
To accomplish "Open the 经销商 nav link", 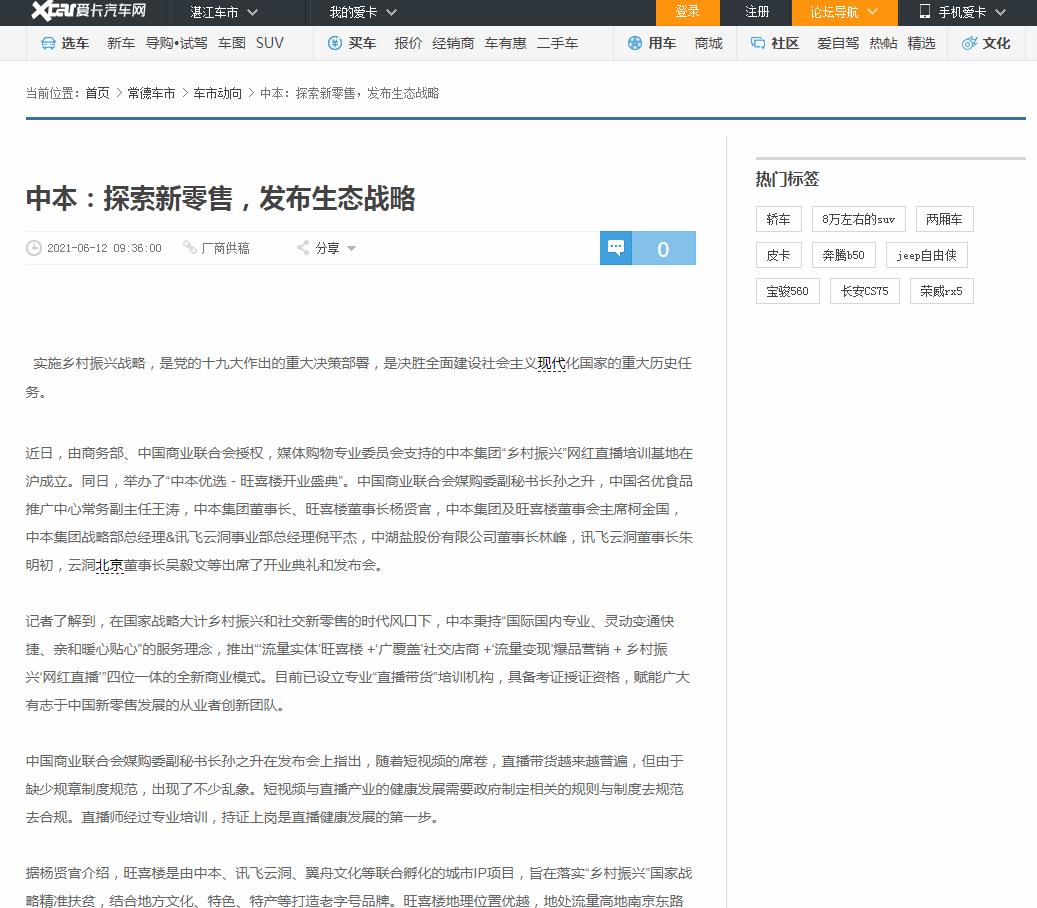I will tap(453, 44).
